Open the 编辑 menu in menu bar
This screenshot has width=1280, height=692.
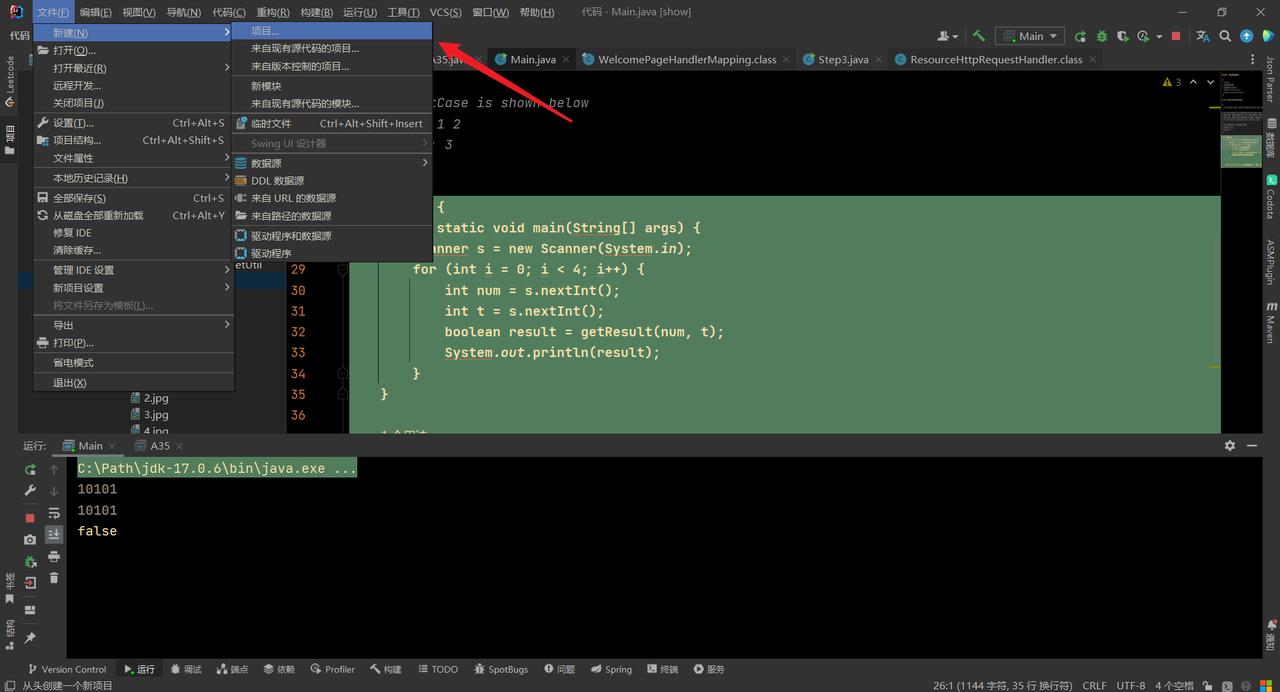(x=95, y=12)
